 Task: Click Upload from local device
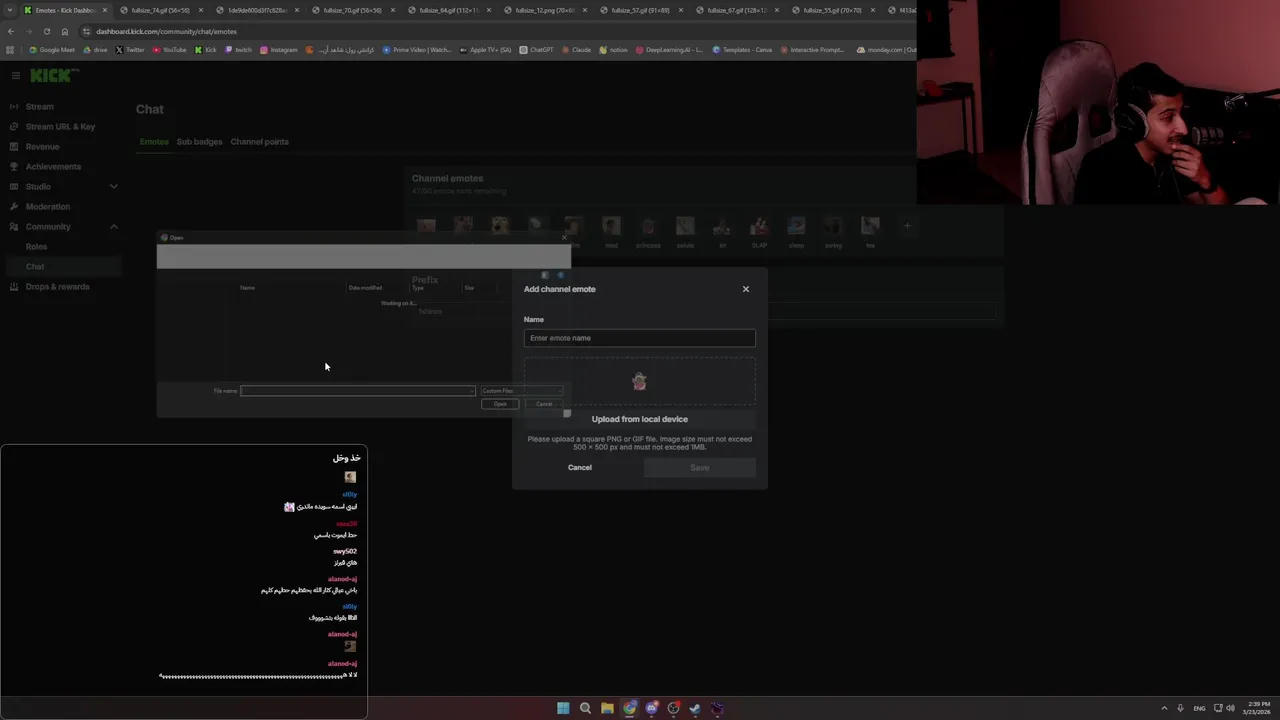(x=639, y=419)
